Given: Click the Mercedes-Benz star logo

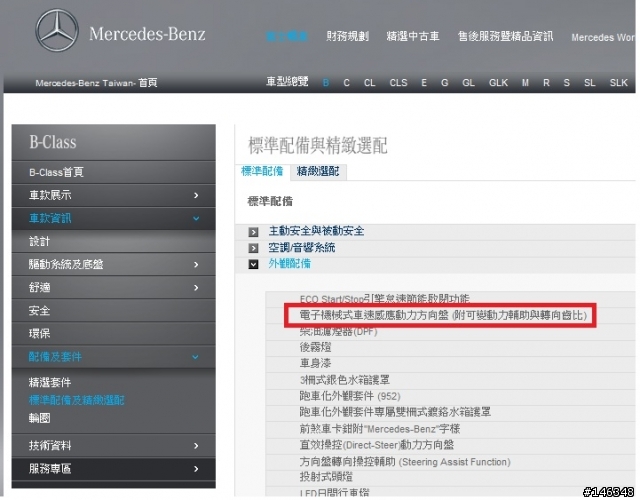Looking at the screenshot, I should [x=57, y=31].
